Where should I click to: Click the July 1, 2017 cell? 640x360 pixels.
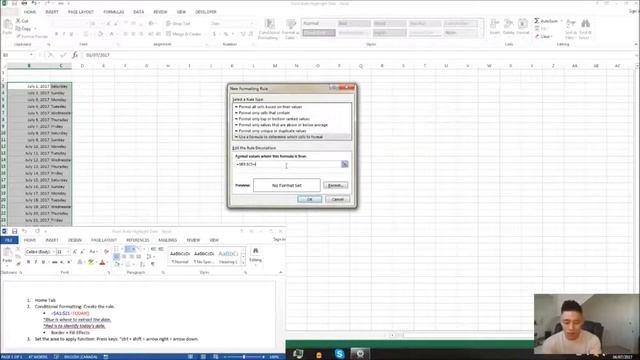click(x=29, y=86)
